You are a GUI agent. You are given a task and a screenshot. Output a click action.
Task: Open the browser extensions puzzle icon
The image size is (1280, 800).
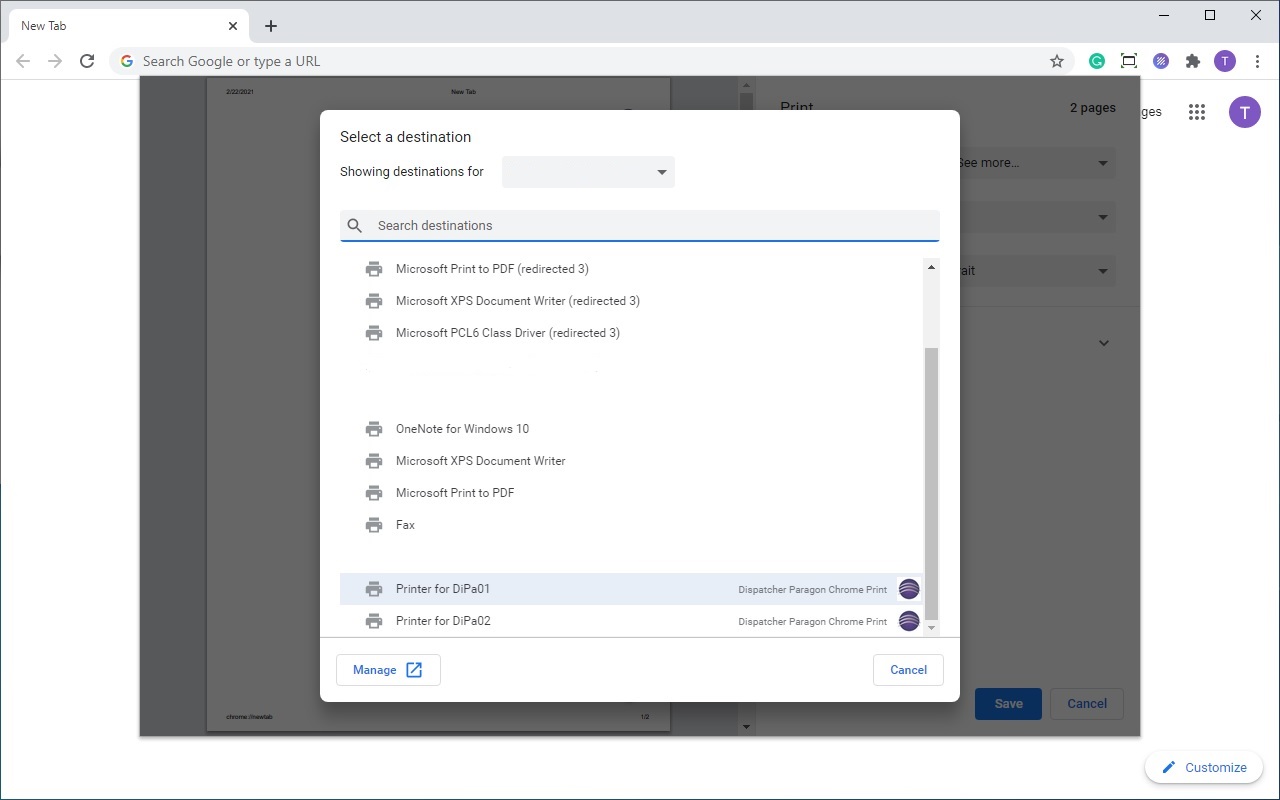coord(1193,61)
